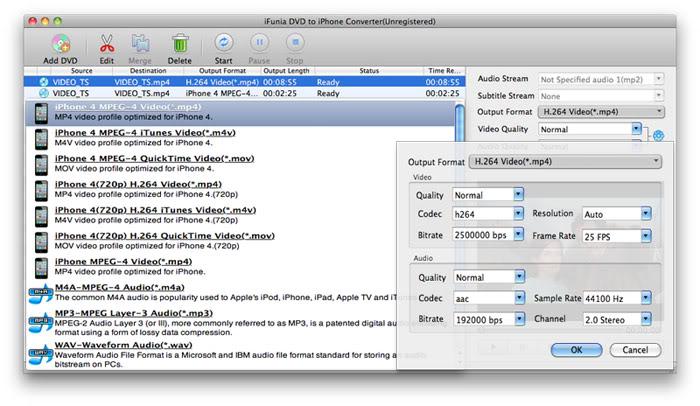700x406 pixels.
Task: Click iPhone 4 QuickTime Video phone icon
Action: (41, 165)
